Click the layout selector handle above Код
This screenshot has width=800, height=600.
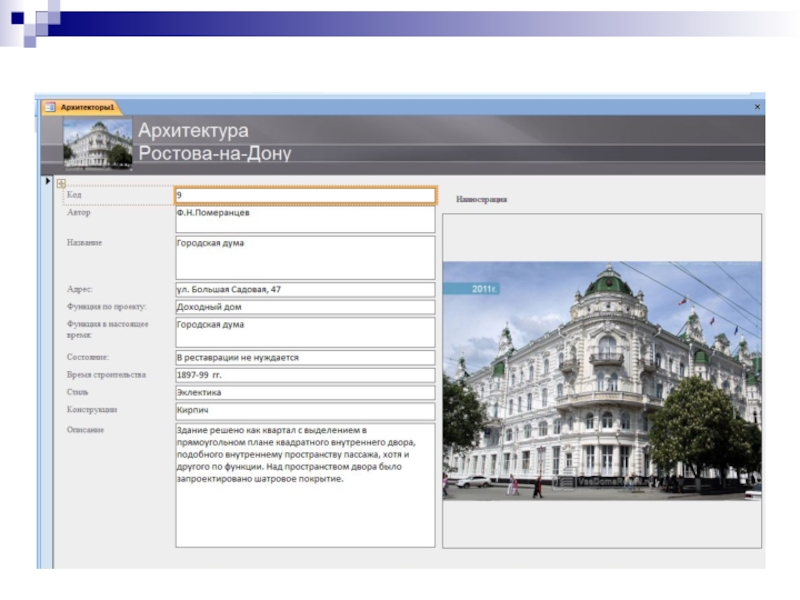click(61, 183)
